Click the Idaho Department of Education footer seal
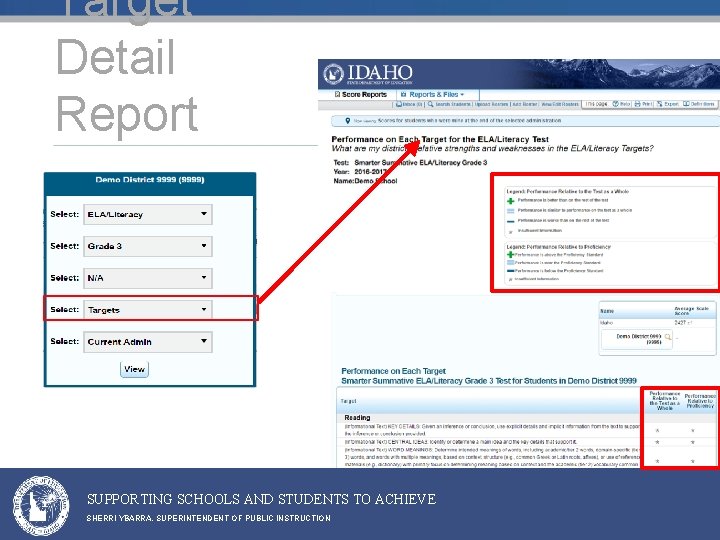This screenshot has height=540, width=720. 41,506
